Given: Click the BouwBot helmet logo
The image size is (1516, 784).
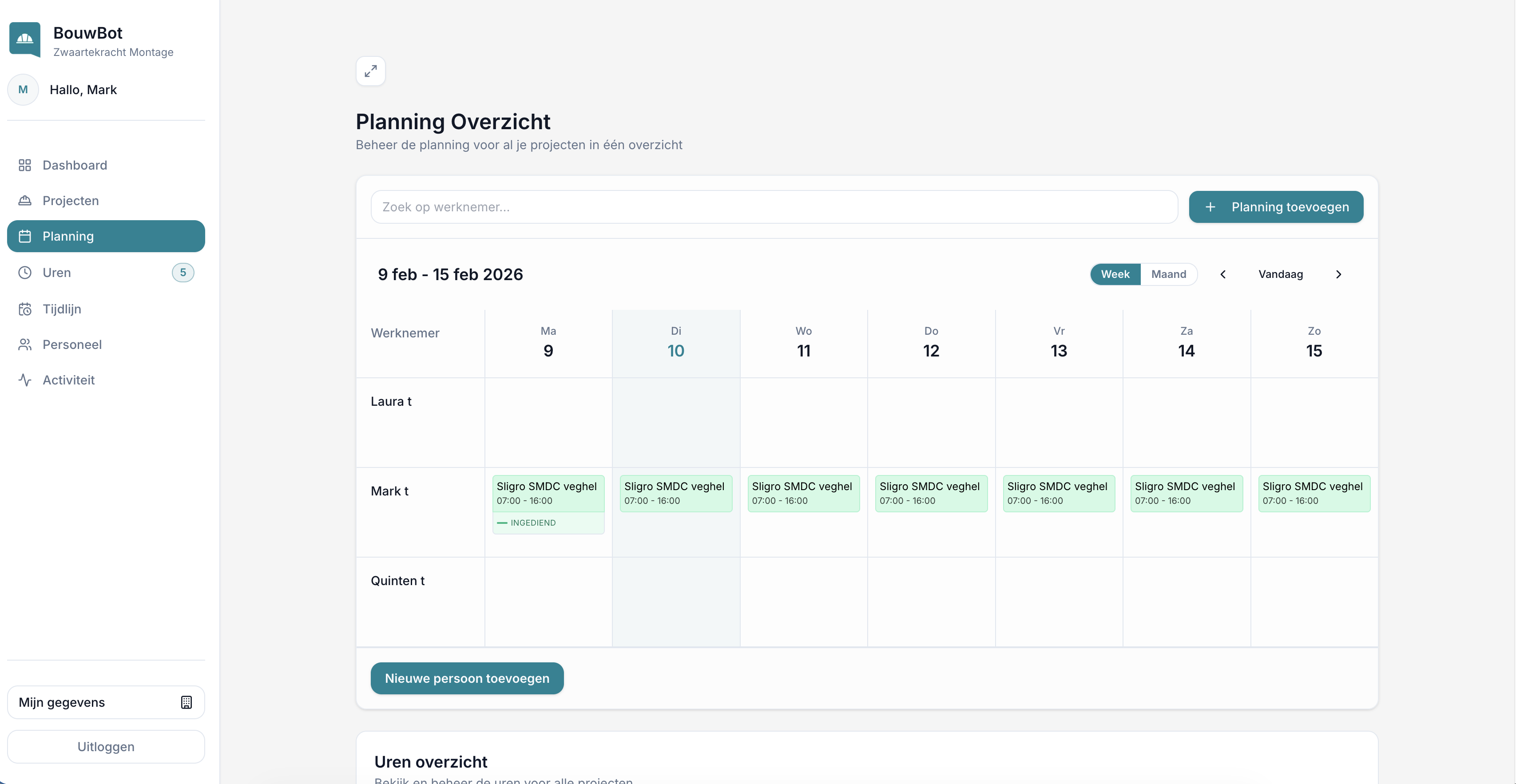Looking at the screenshot, I should [25, 40].
